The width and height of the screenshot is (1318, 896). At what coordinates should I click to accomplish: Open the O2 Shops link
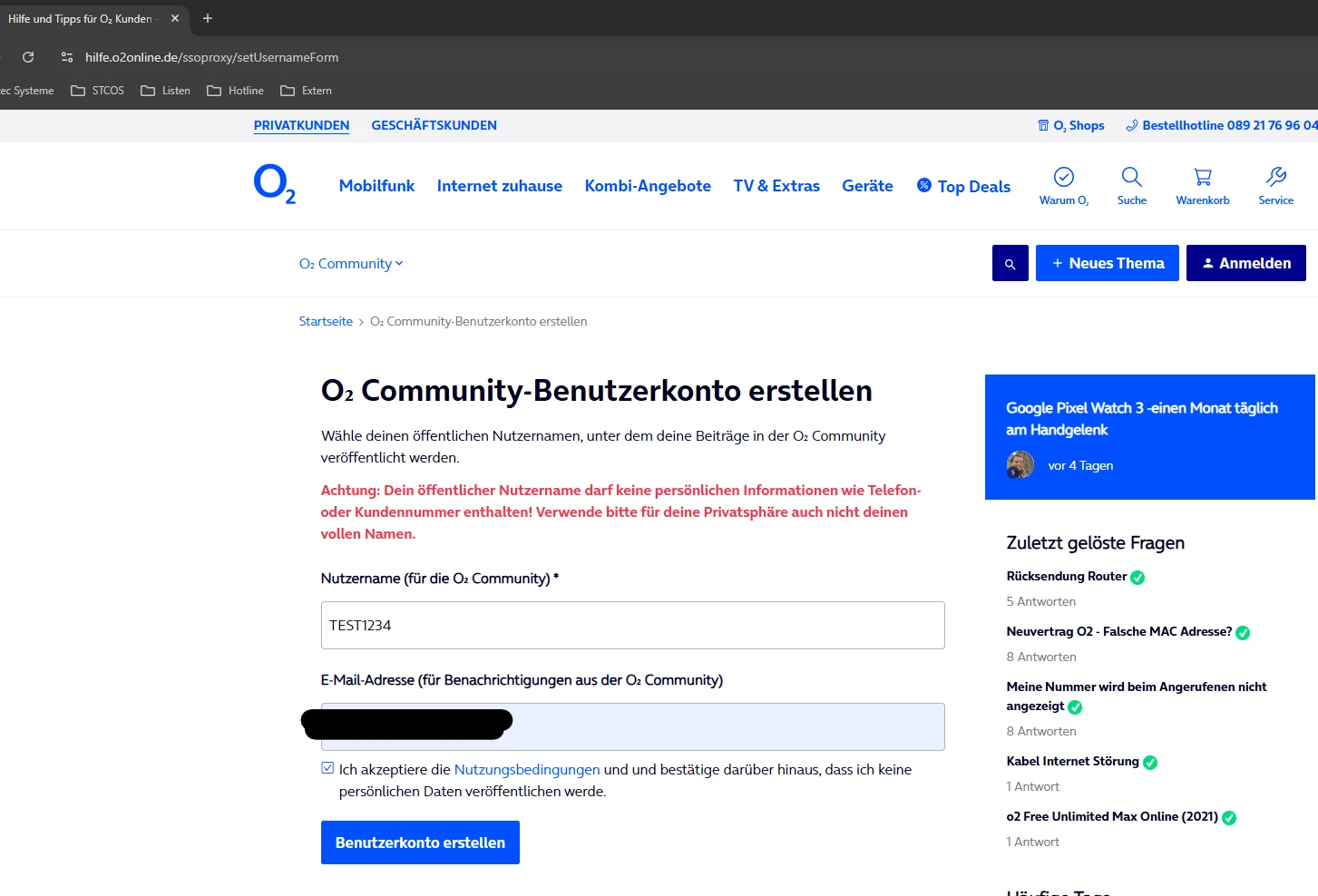click(1071, 125)
